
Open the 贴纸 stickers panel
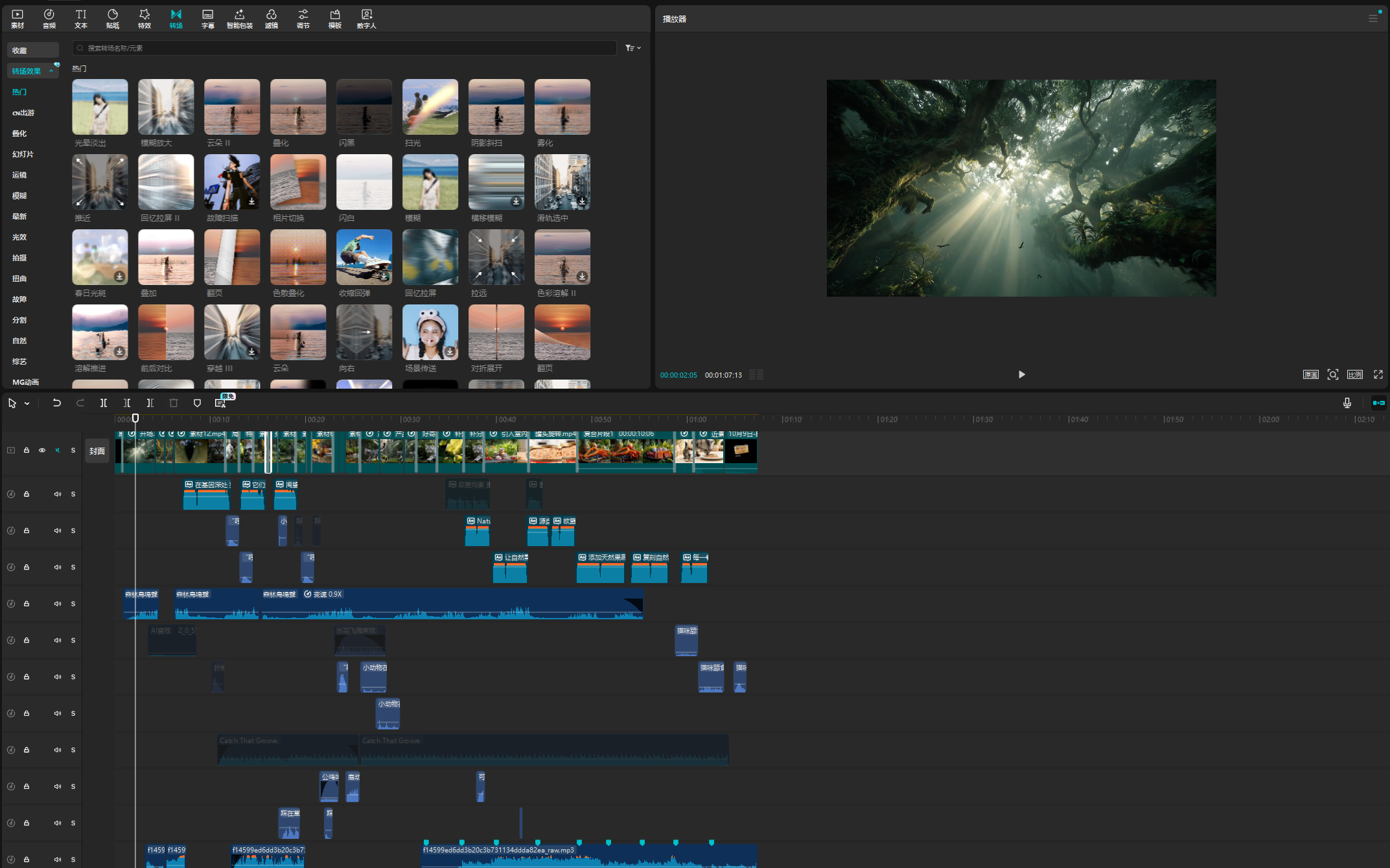tap(112, 18)
